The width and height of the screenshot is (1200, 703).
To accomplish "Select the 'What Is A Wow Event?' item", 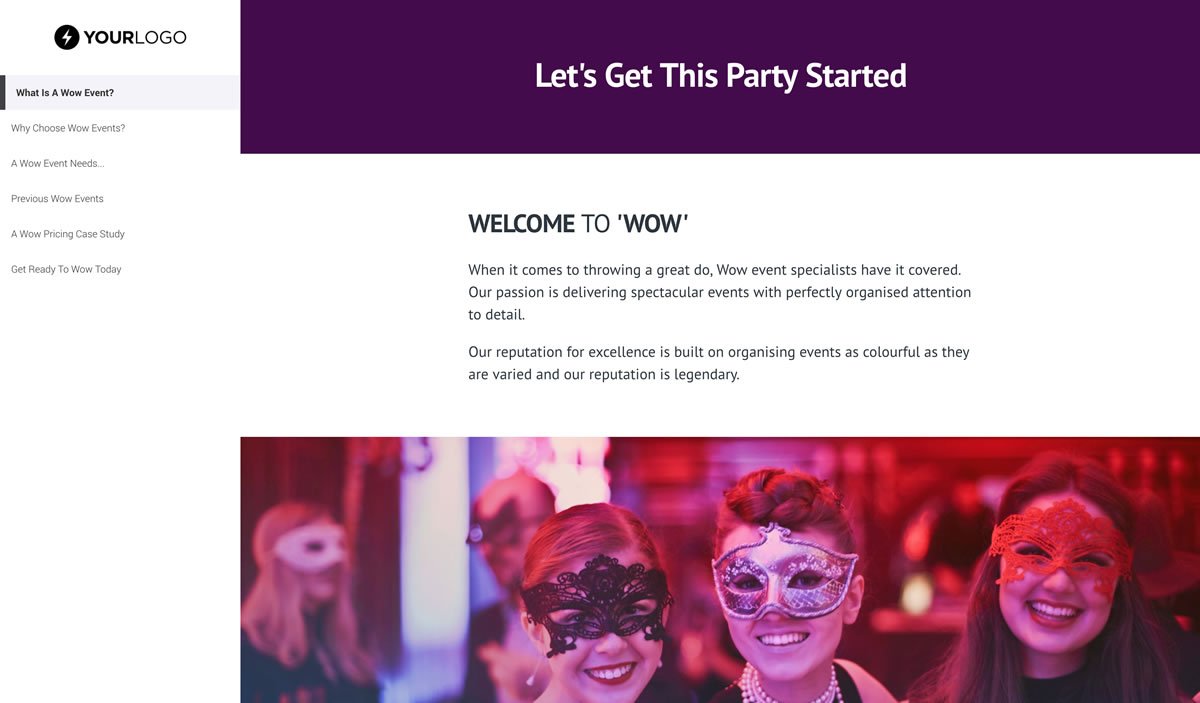I will click(65, 93).
